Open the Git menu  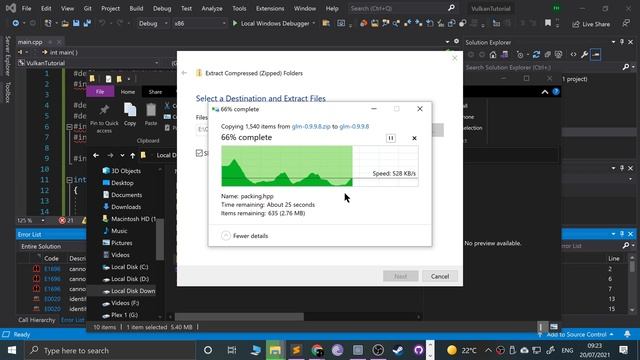pos(87,8)
